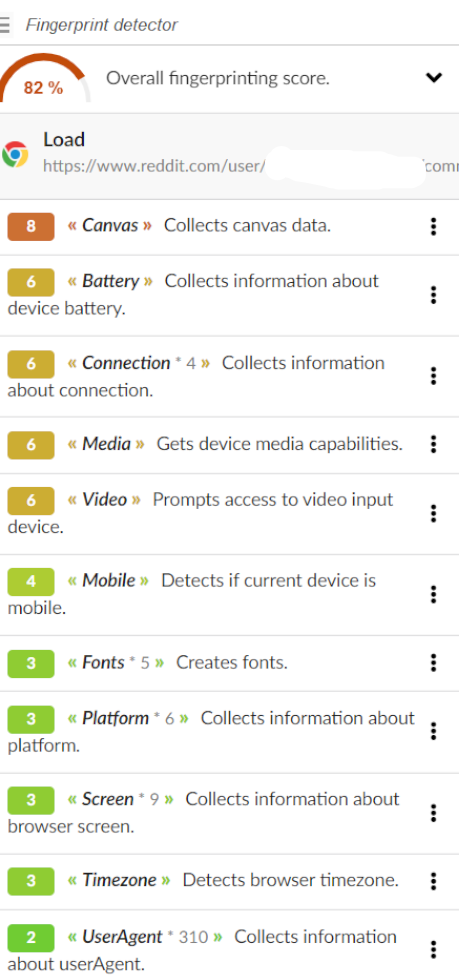
Task: Open the three-dot menu for Fonts
Action: click(433, 662)
